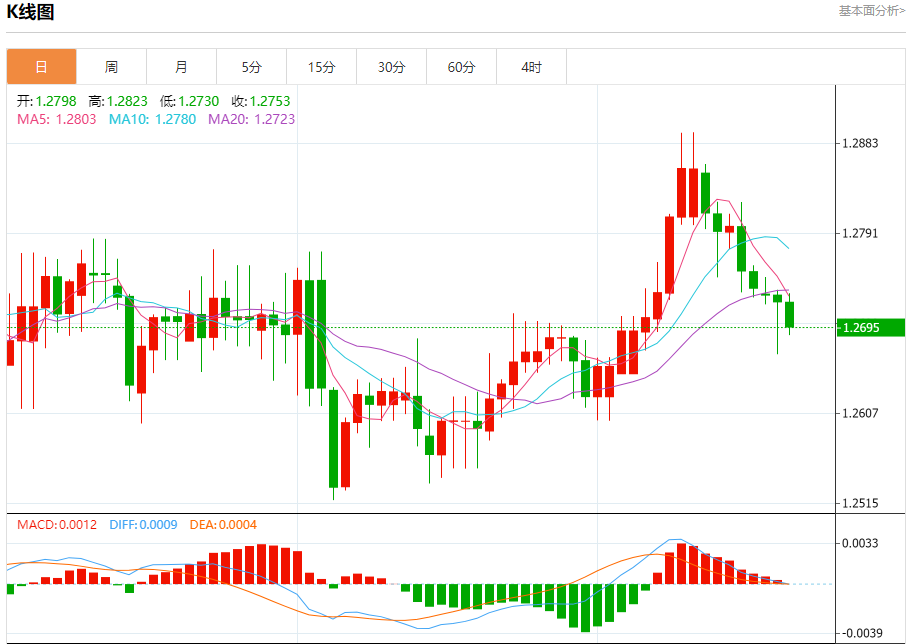Switch to the 月 monthly tab
The width and height of the screenshot is (912, 644).
pyautogui.click(x=181, y=67)
